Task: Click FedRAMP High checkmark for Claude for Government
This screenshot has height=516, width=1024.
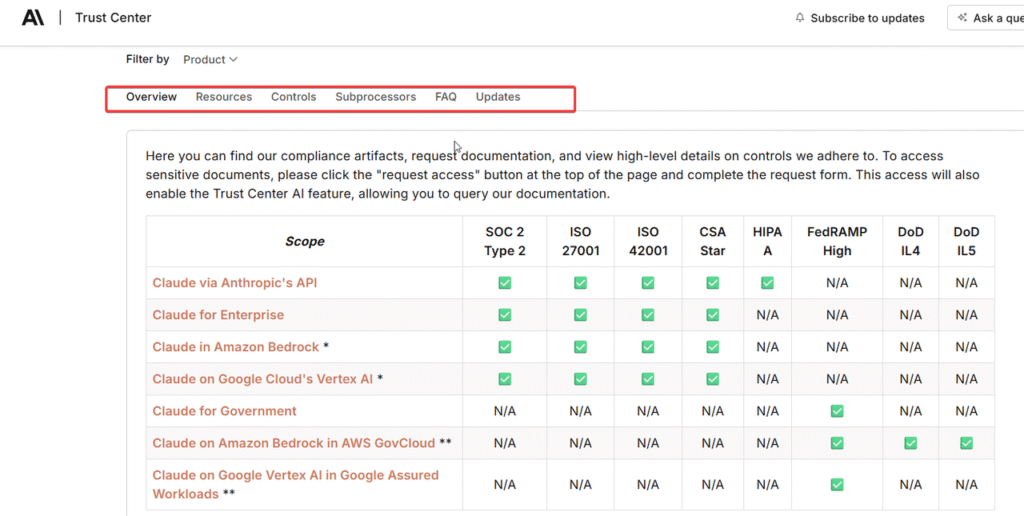Action: pos(837,411)
